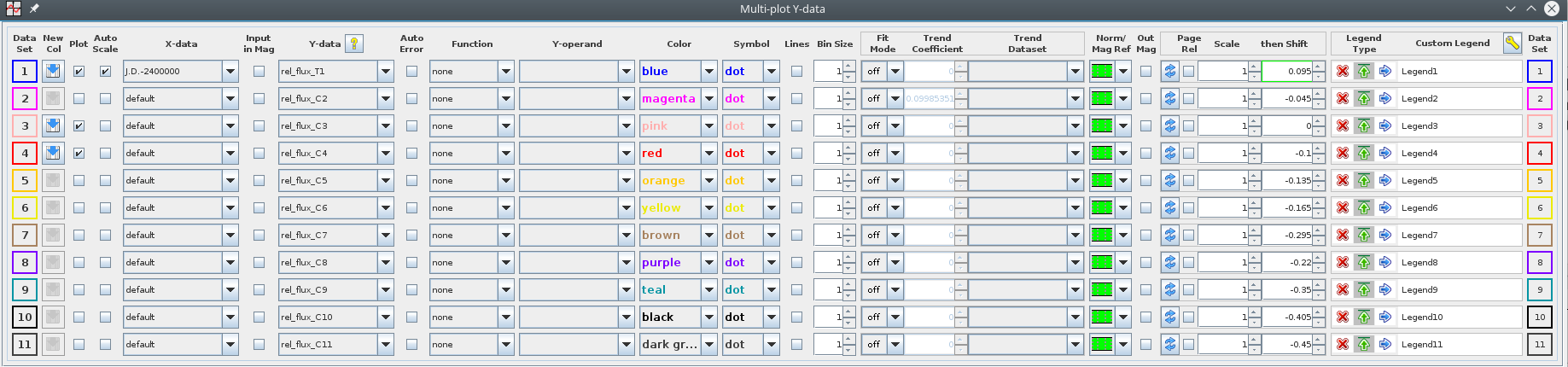Image resolution: width=1568 pixels, height=367 pixels.
Task: Toggle the Lines checkbox in the blue row
Action: coord(796,71)
